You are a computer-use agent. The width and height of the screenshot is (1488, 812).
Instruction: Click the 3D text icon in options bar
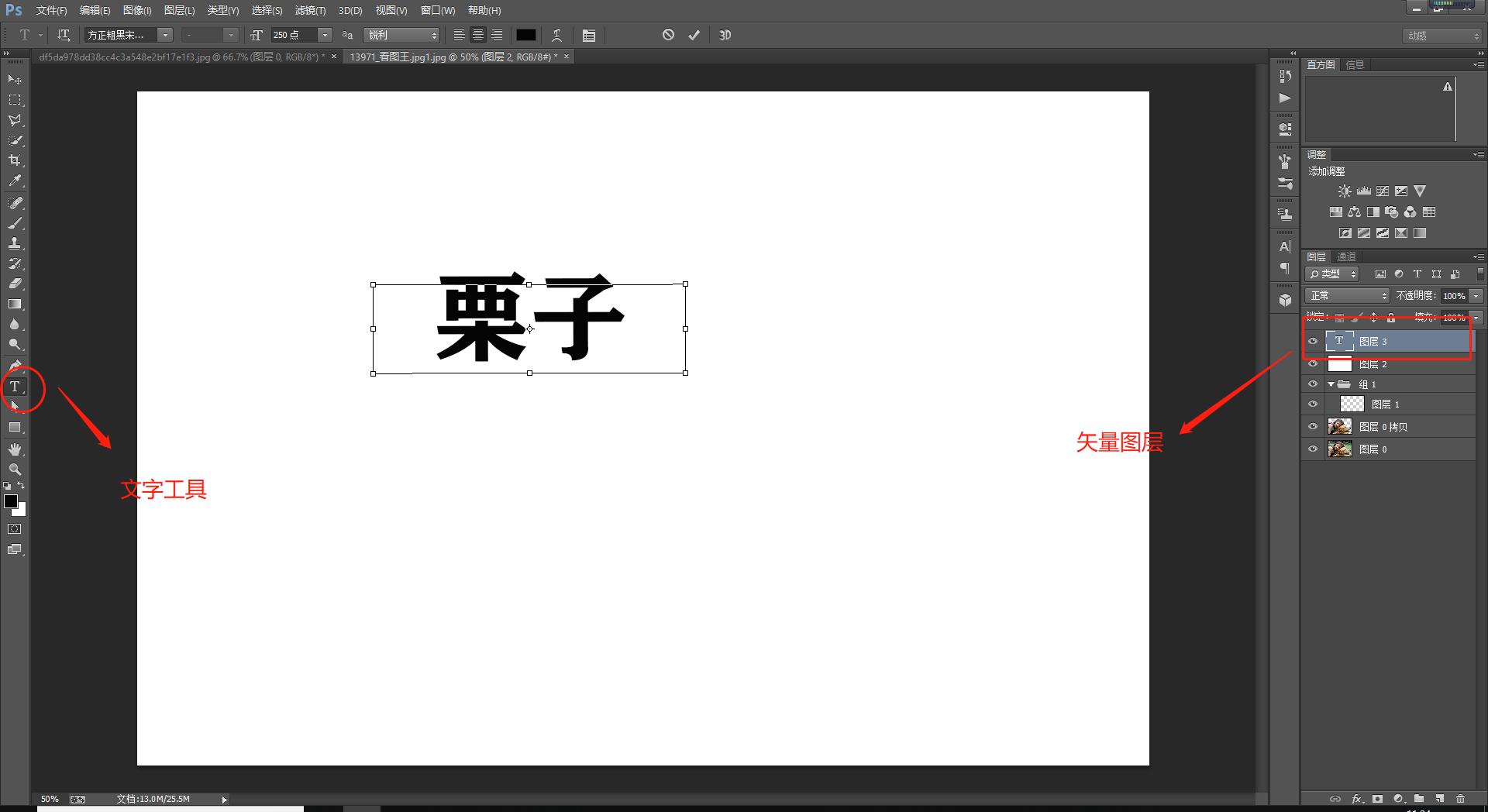(x=725, y=35)
